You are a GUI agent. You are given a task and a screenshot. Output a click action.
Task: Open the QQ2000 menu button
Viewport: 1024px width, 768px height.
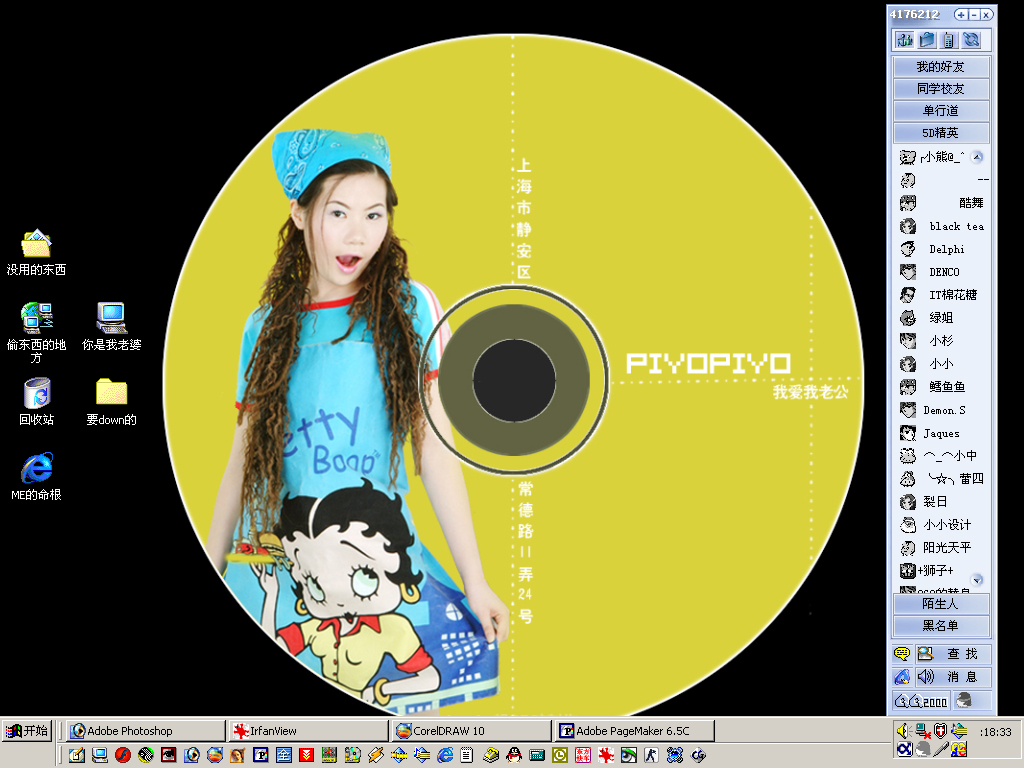point(921,701)
